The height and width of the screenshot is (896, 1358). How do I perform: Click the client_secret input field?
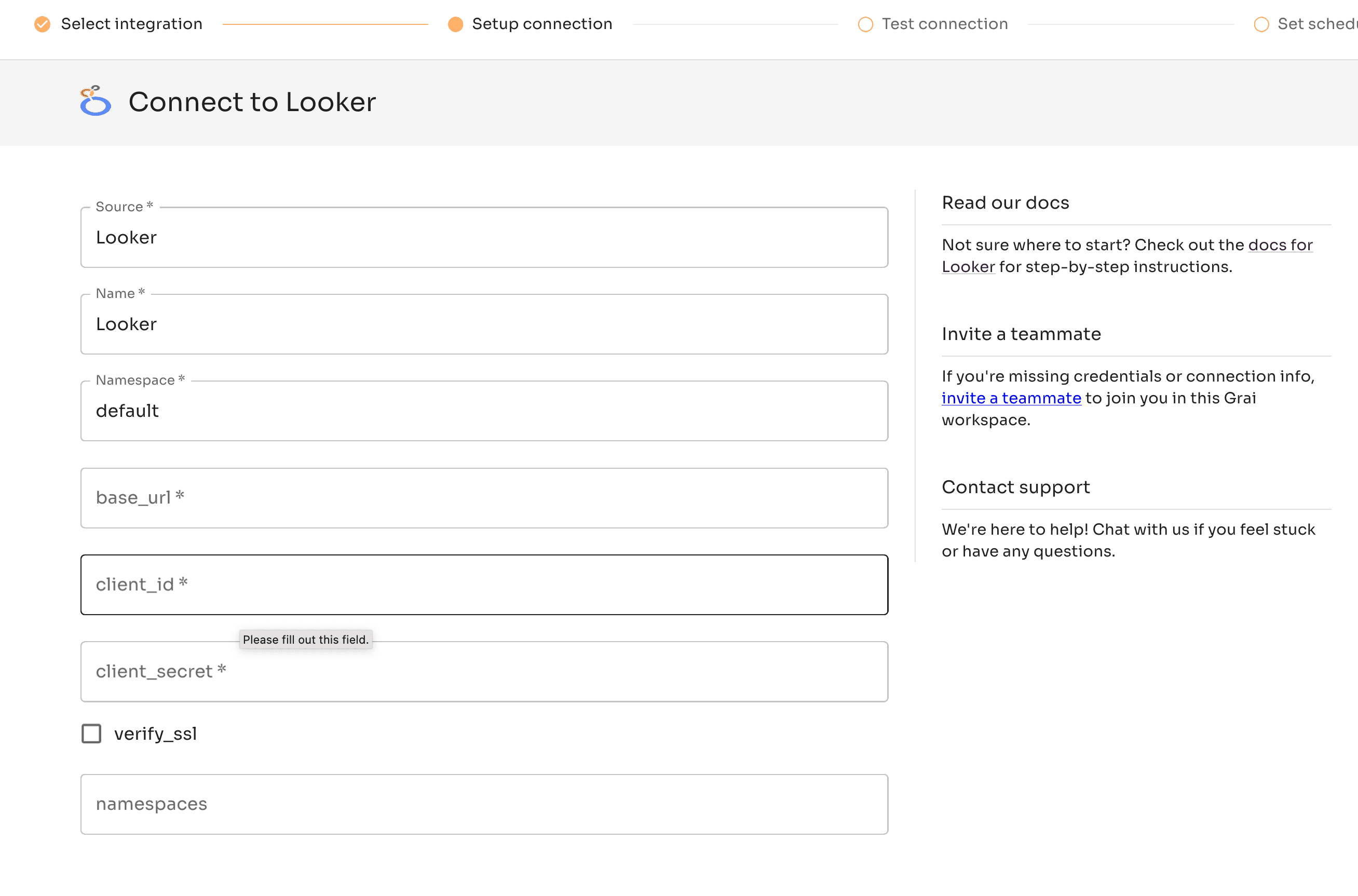pos(484,671)
